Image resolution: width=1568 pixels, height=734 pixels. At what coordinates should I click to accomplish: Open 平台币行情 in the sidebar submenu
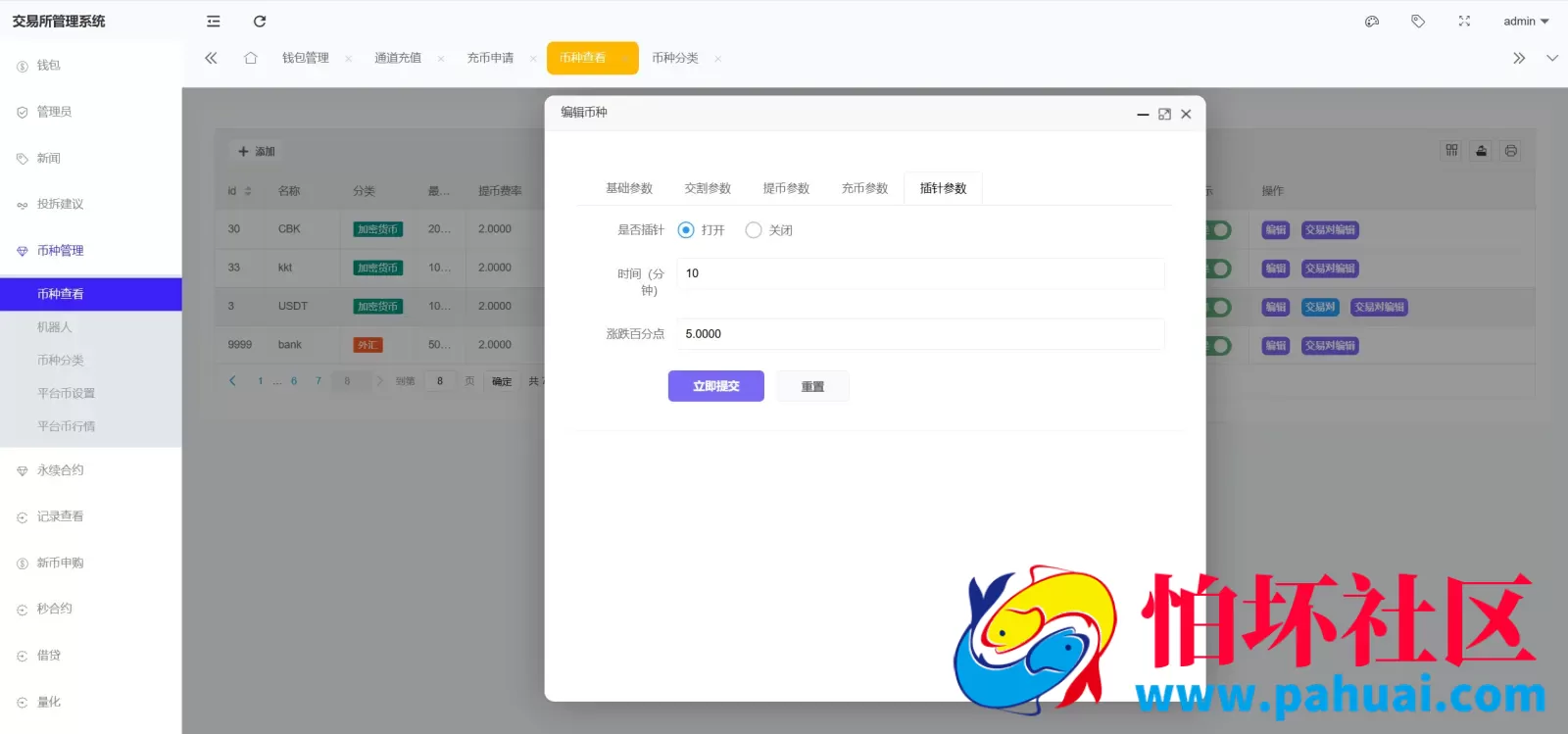click(x=90, y=426)
